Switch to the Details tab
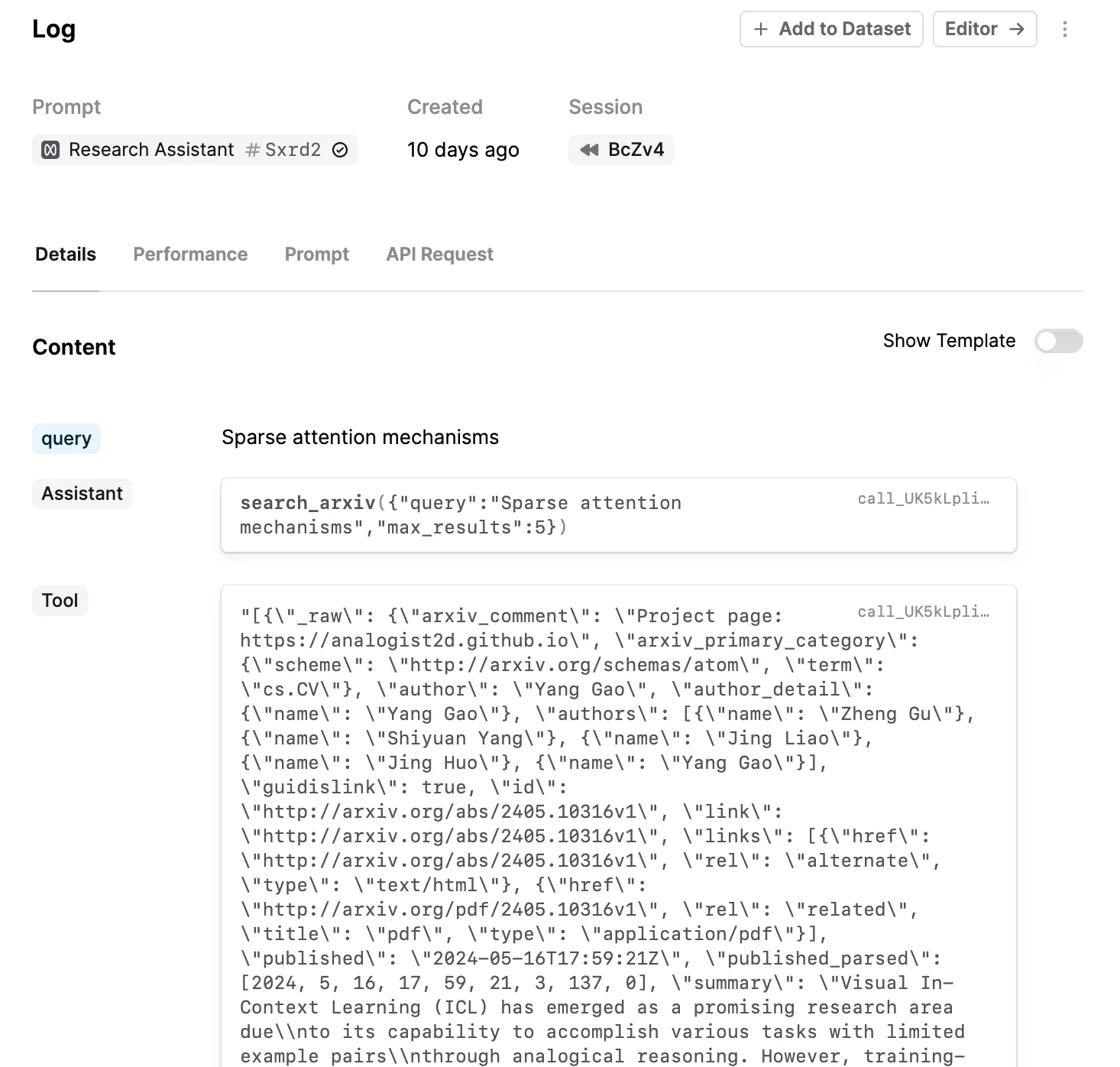 (x=66, y=255)
